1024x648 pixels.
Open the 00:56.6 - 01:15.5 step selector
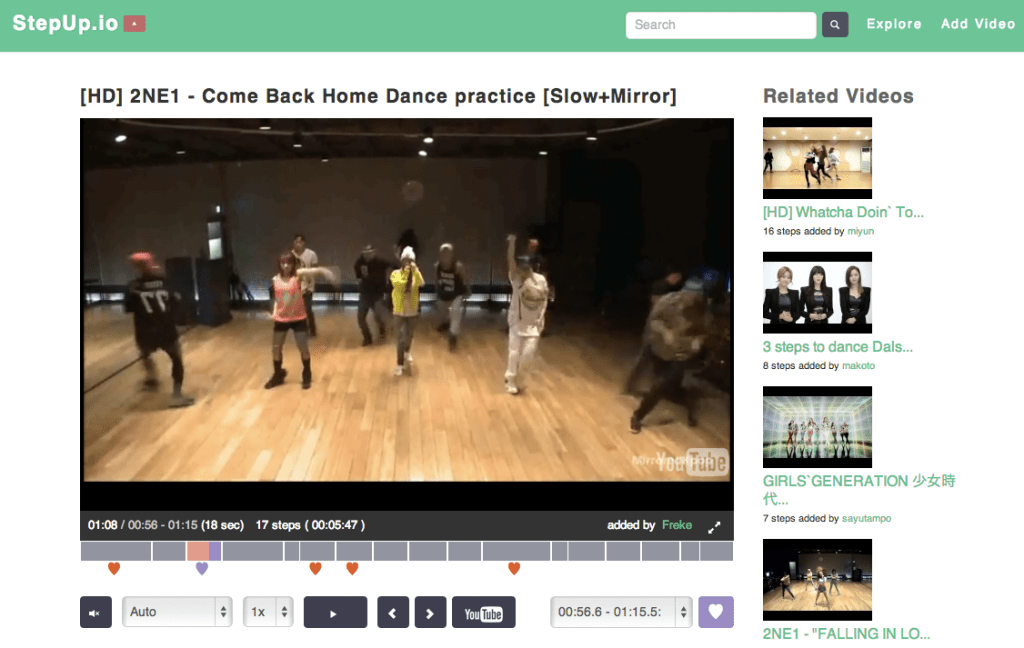[x=621, y=612]
